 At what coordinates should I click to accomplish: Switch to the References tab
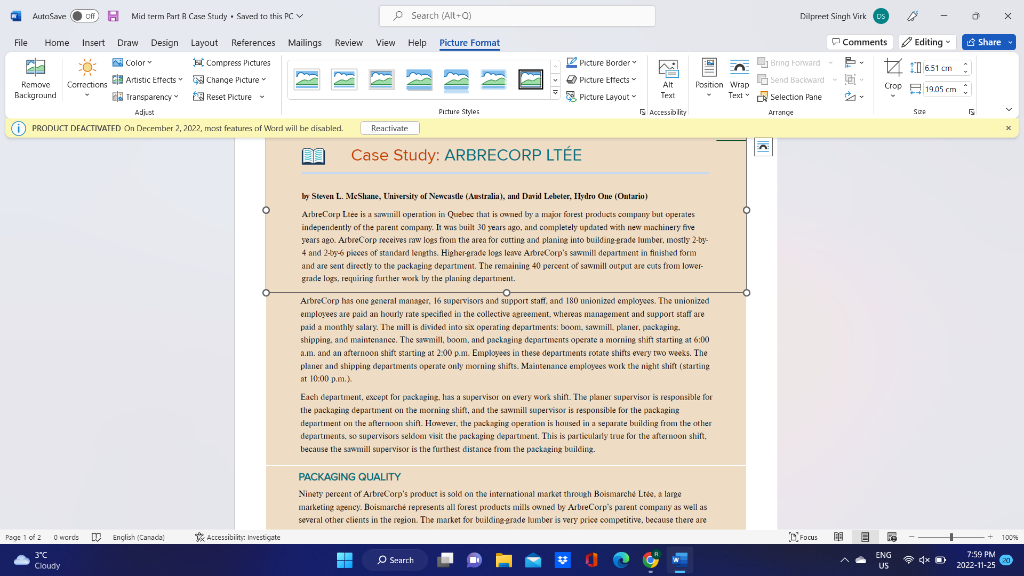pyautogui.click(x=253, y=42)
